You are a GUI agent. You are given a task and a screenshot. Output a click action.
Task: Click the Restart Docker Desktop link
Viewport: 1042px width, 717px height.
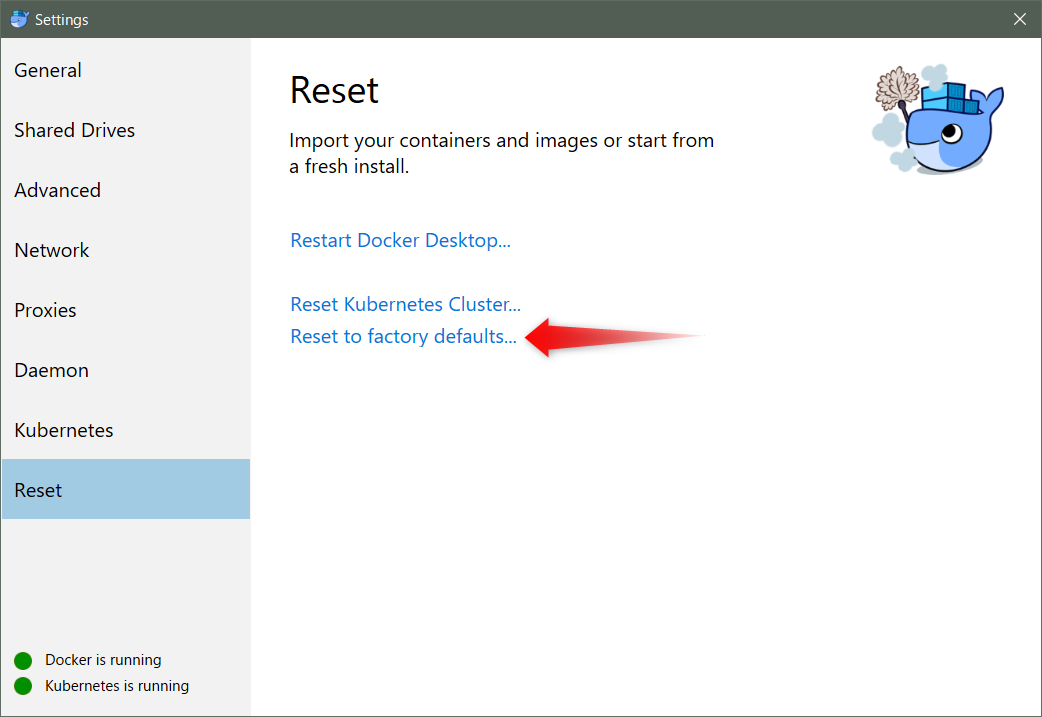click(x=400, y=241)
